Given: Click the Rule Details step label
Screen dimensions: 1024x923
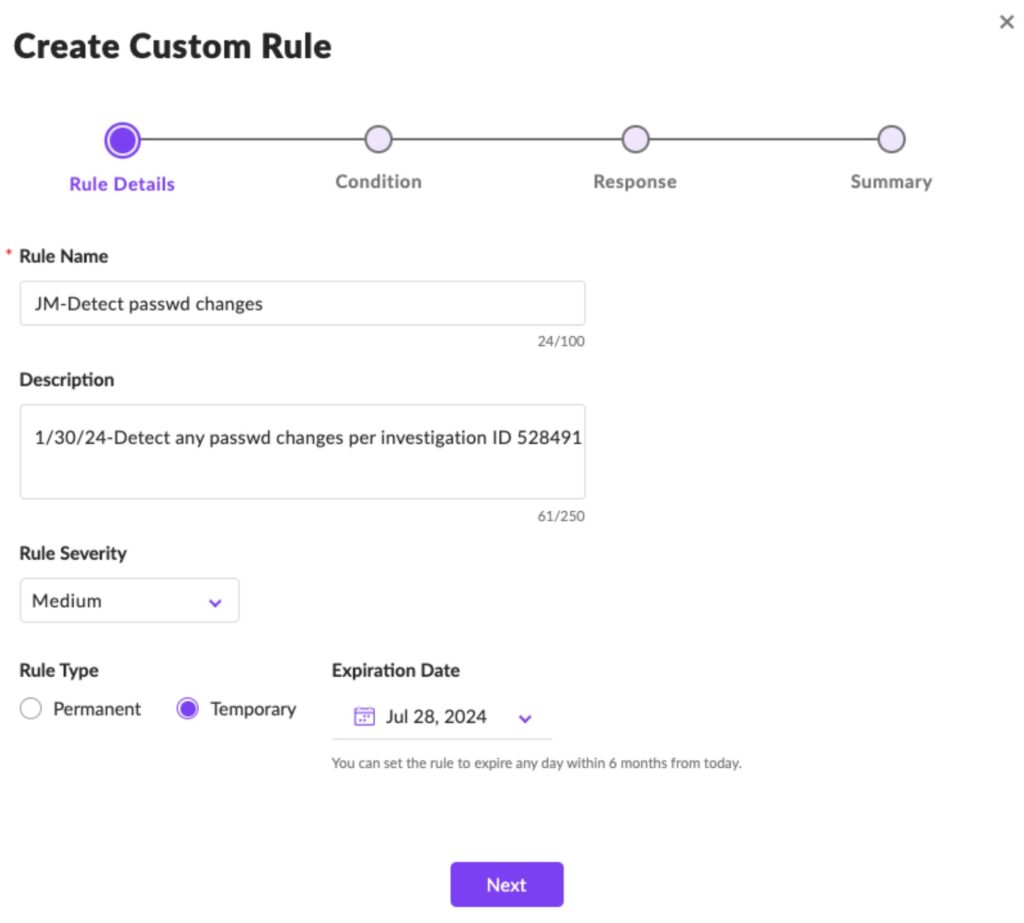Looking at the screenshot, I should click(121, 182).
